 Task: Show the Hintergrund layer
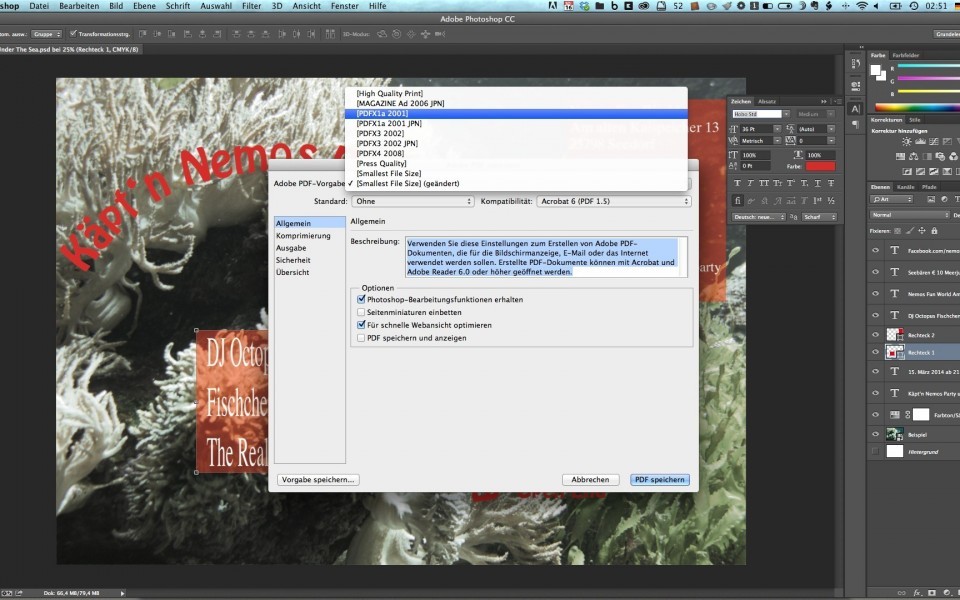pos(876,451)
